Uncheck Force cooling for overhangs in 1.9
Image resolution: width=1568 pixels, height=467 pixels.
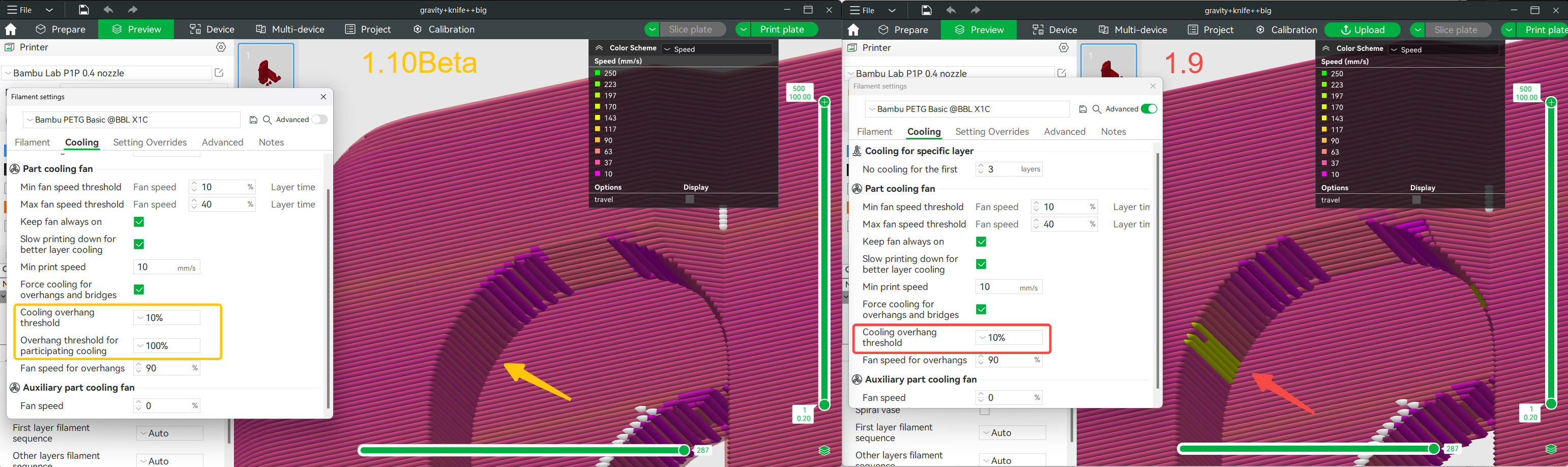click(981, 309)
